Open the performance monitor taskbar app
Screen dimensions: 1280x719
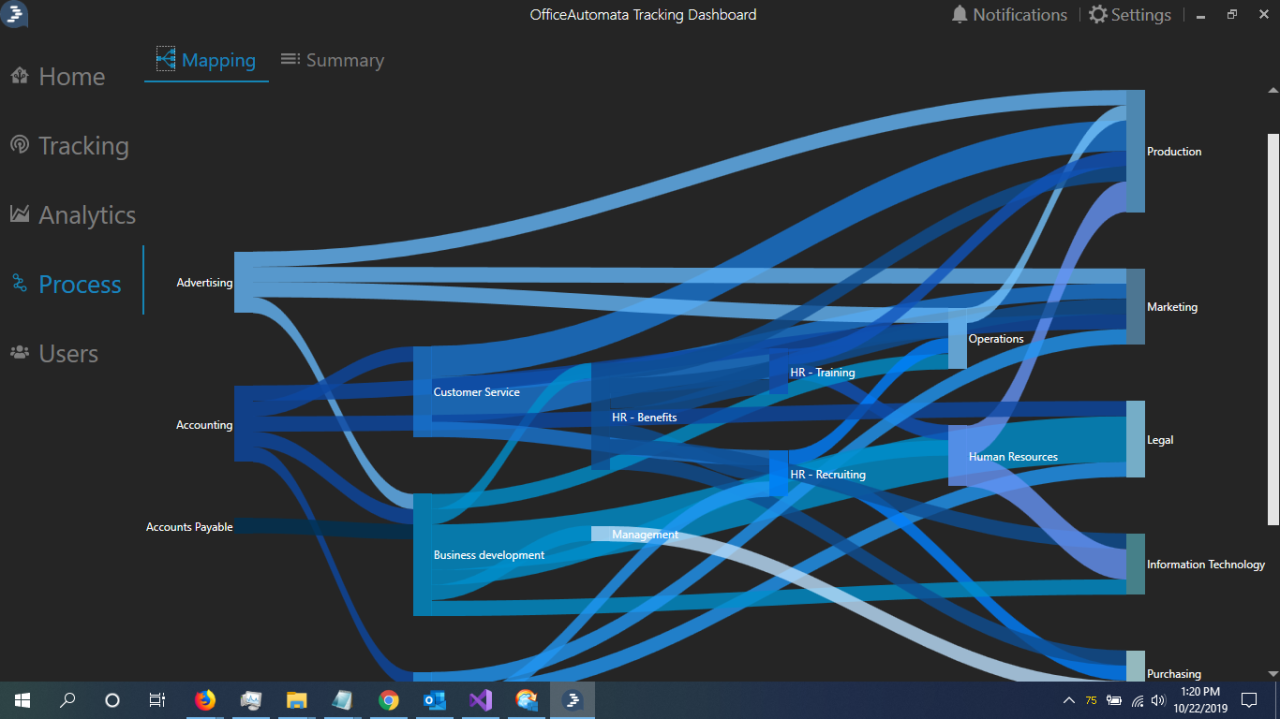(x=251, y=700)
